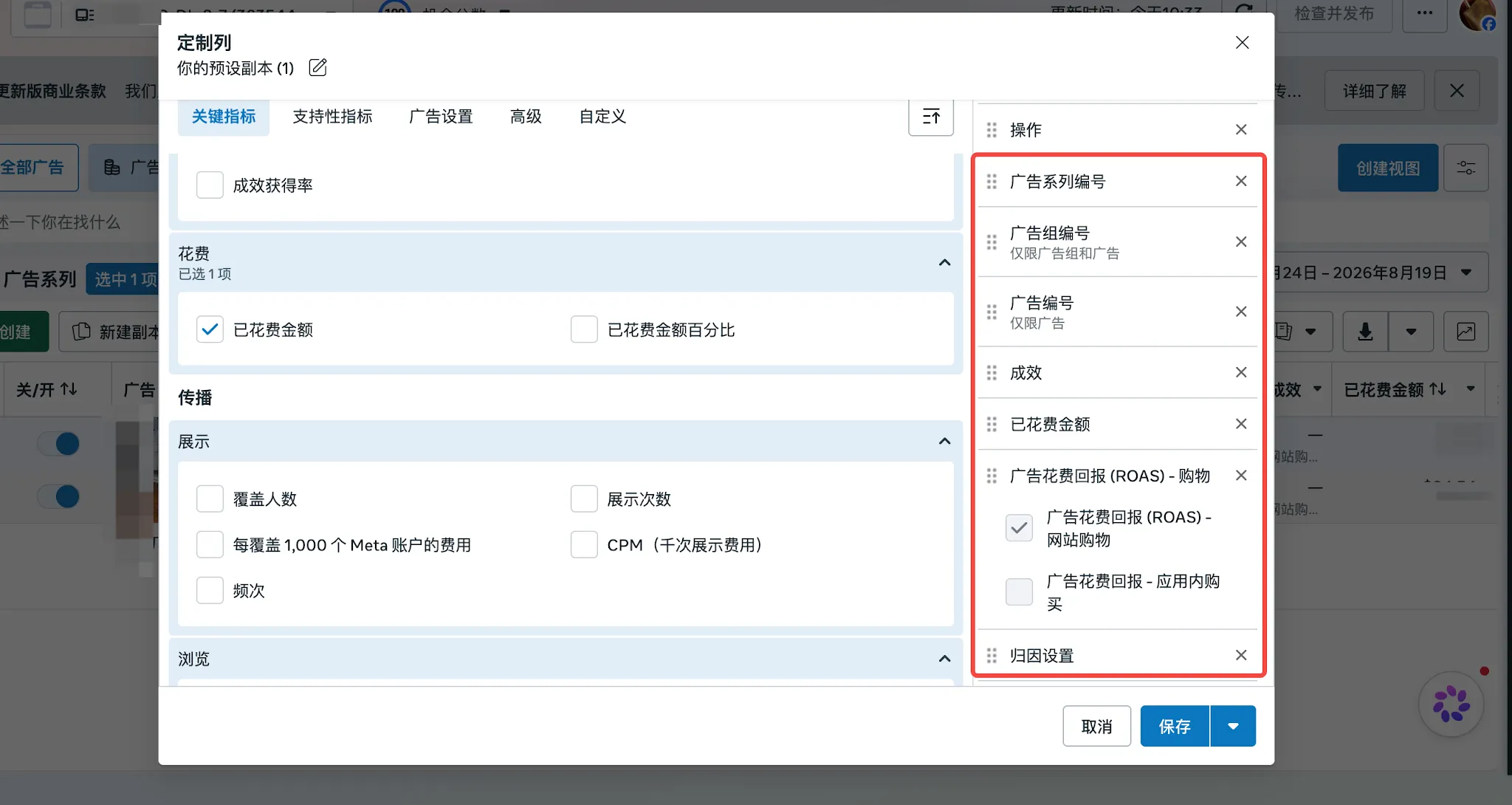Image resolution: width=1512 pixels, height=805 pixels.
Task: Open the 已花费金额 column header dropdown
Action: (x=1471, y=388)
